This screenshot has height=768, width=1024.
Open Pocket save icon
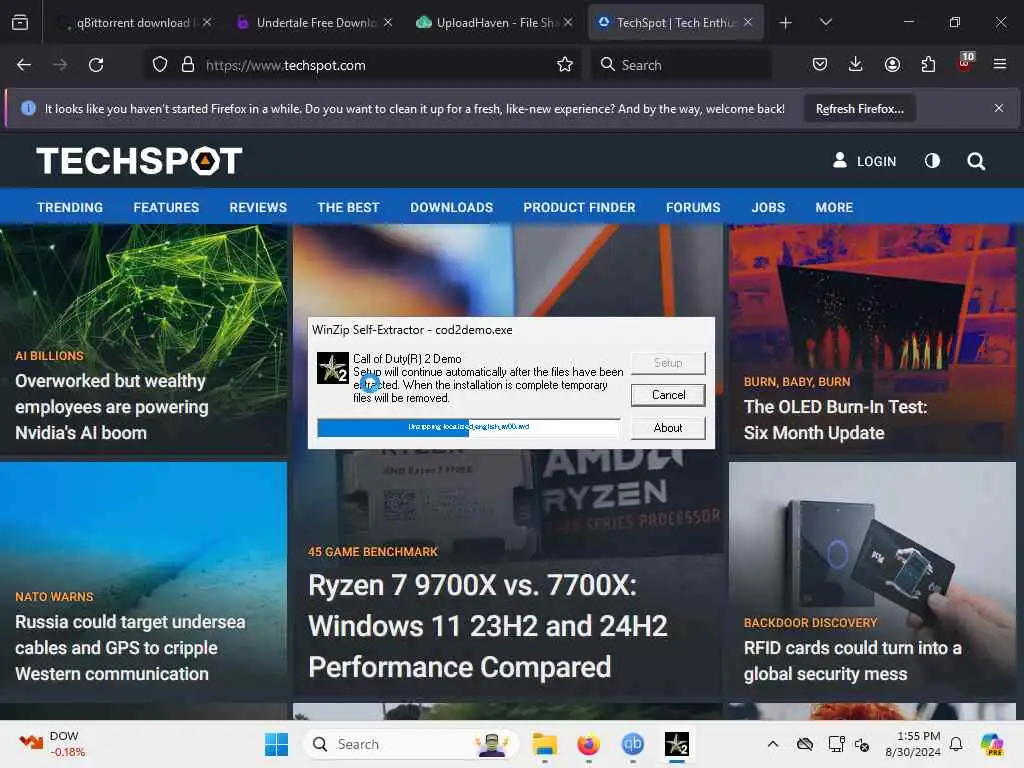(x=820, y=65)
